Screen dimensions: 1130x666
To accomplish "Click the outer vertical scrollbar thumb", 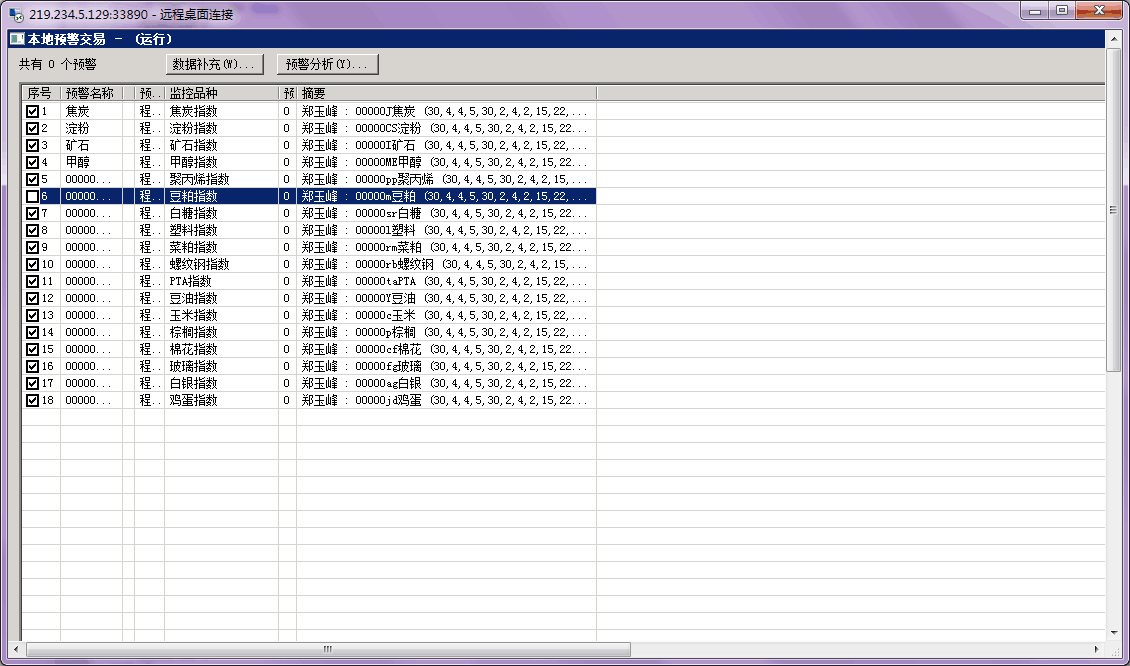I will click(1113, 210).
